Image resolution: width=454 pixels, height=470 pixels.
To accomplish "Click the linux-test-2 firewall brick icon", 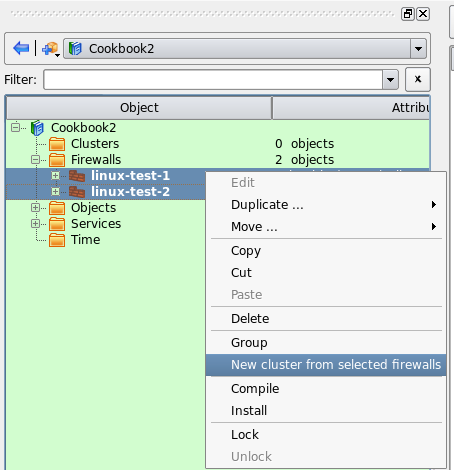I will pyautogui.click(x=77, y=192).
